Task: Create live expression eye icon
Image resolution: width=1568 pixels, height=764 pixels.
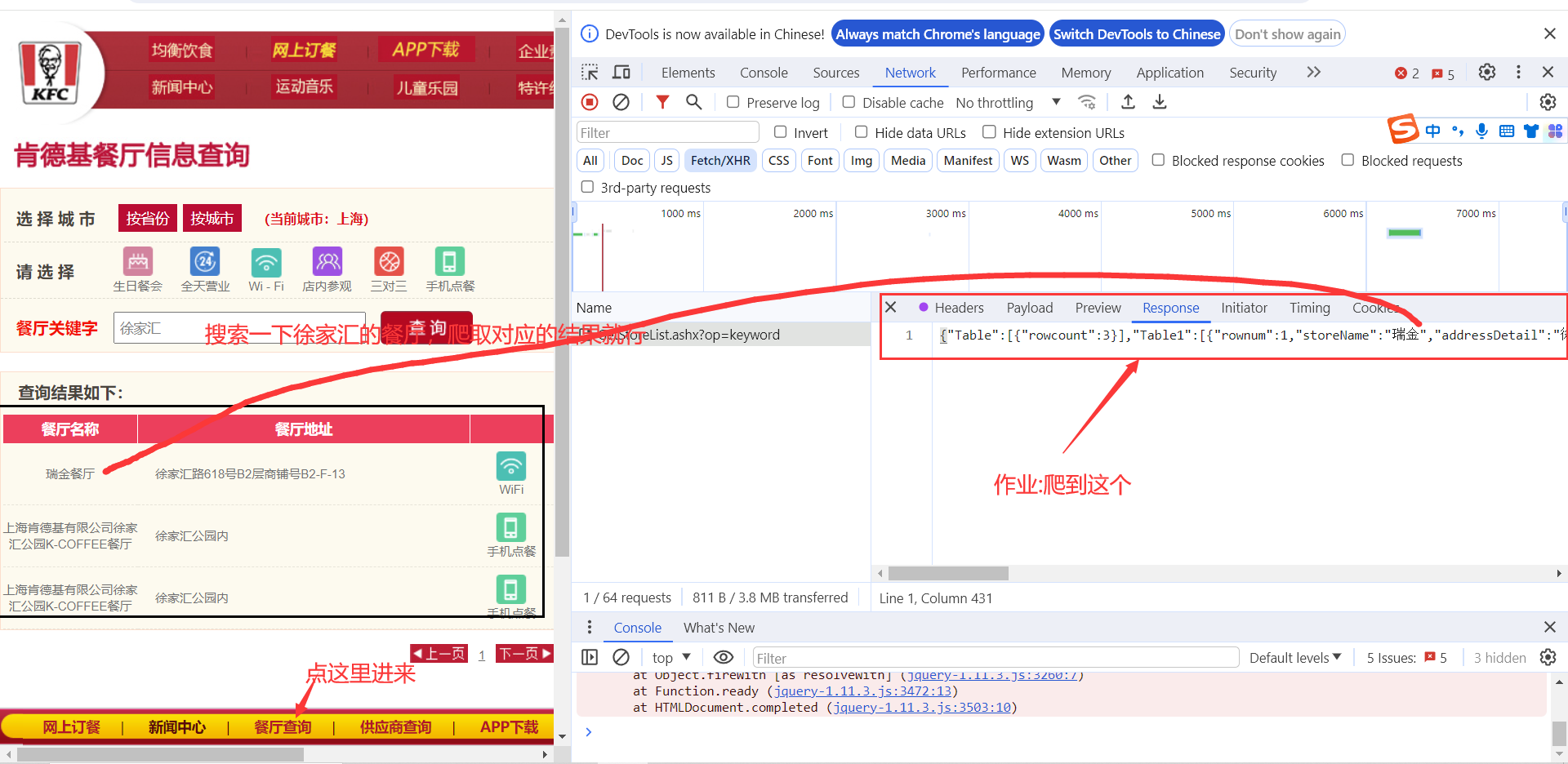Action: (724, 657)
